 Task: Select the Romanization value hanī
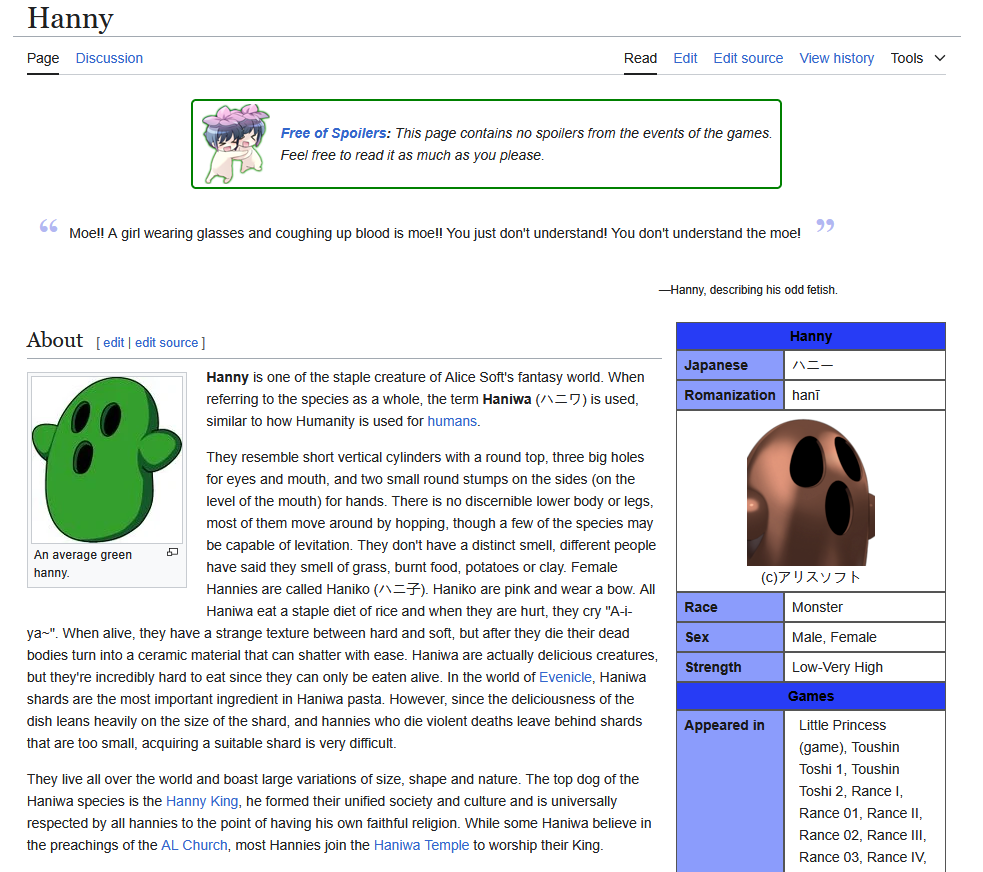(806, 396)
